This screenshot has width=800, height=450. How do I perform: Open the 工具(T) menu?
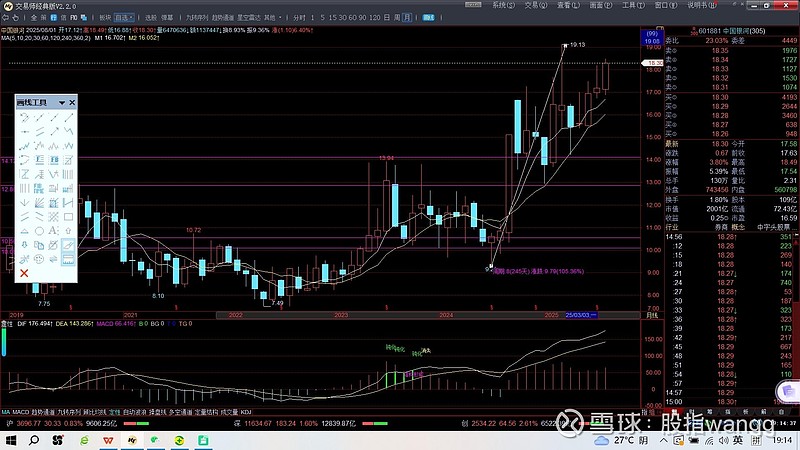pyautogui.click(x=633, y=5)
